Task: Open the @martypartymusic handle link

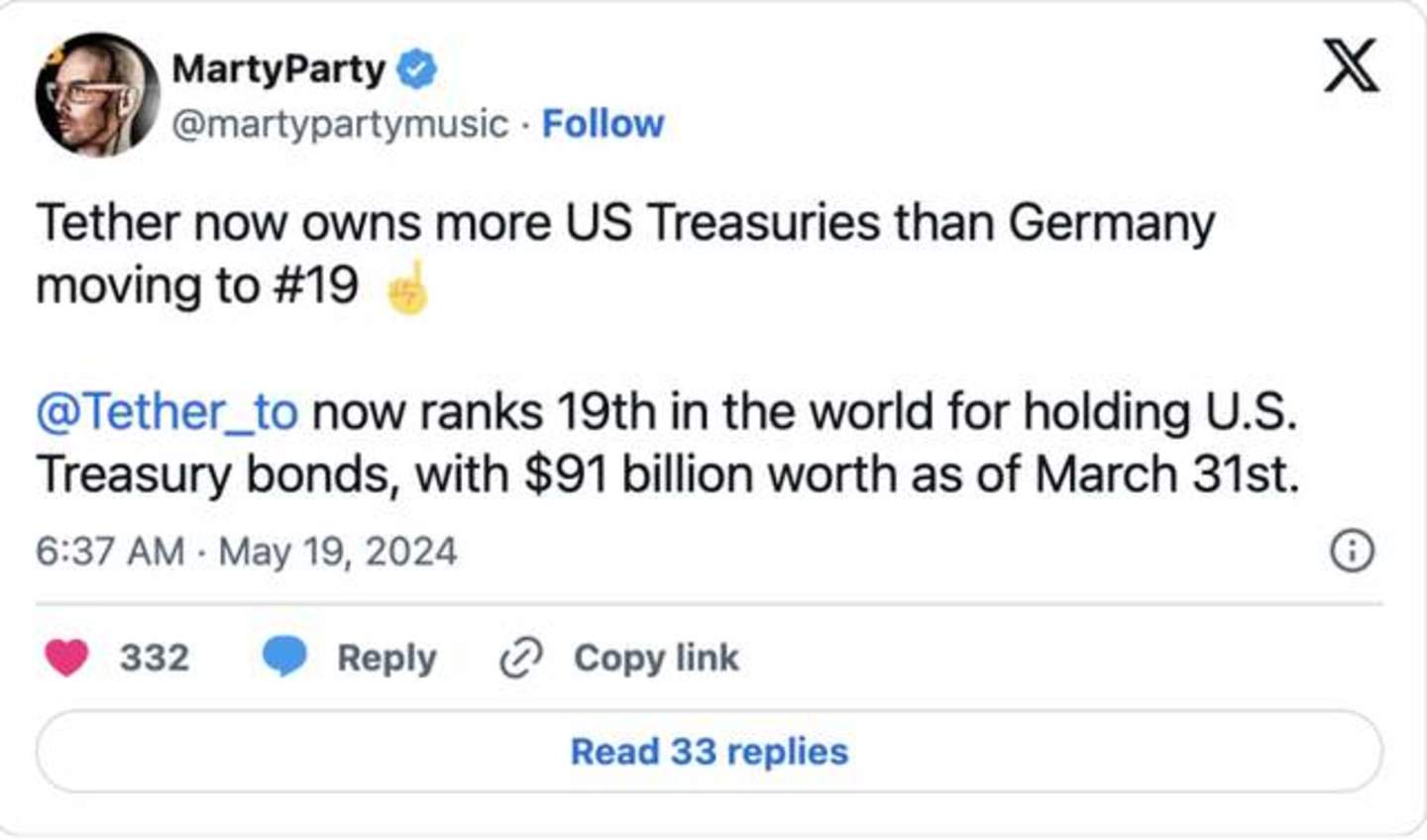Action: pos(340,124)
